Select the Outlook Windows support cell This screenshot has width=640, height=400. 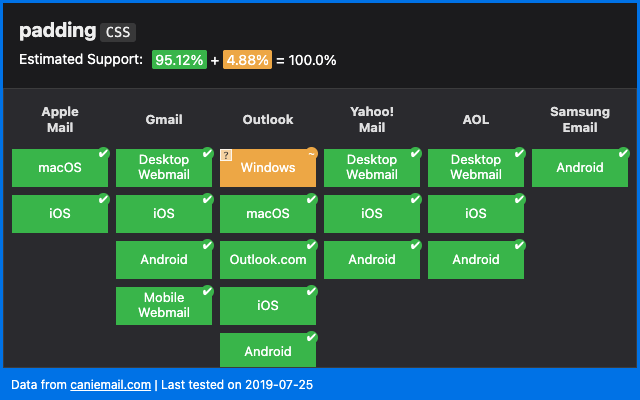[x=268, y=168]
